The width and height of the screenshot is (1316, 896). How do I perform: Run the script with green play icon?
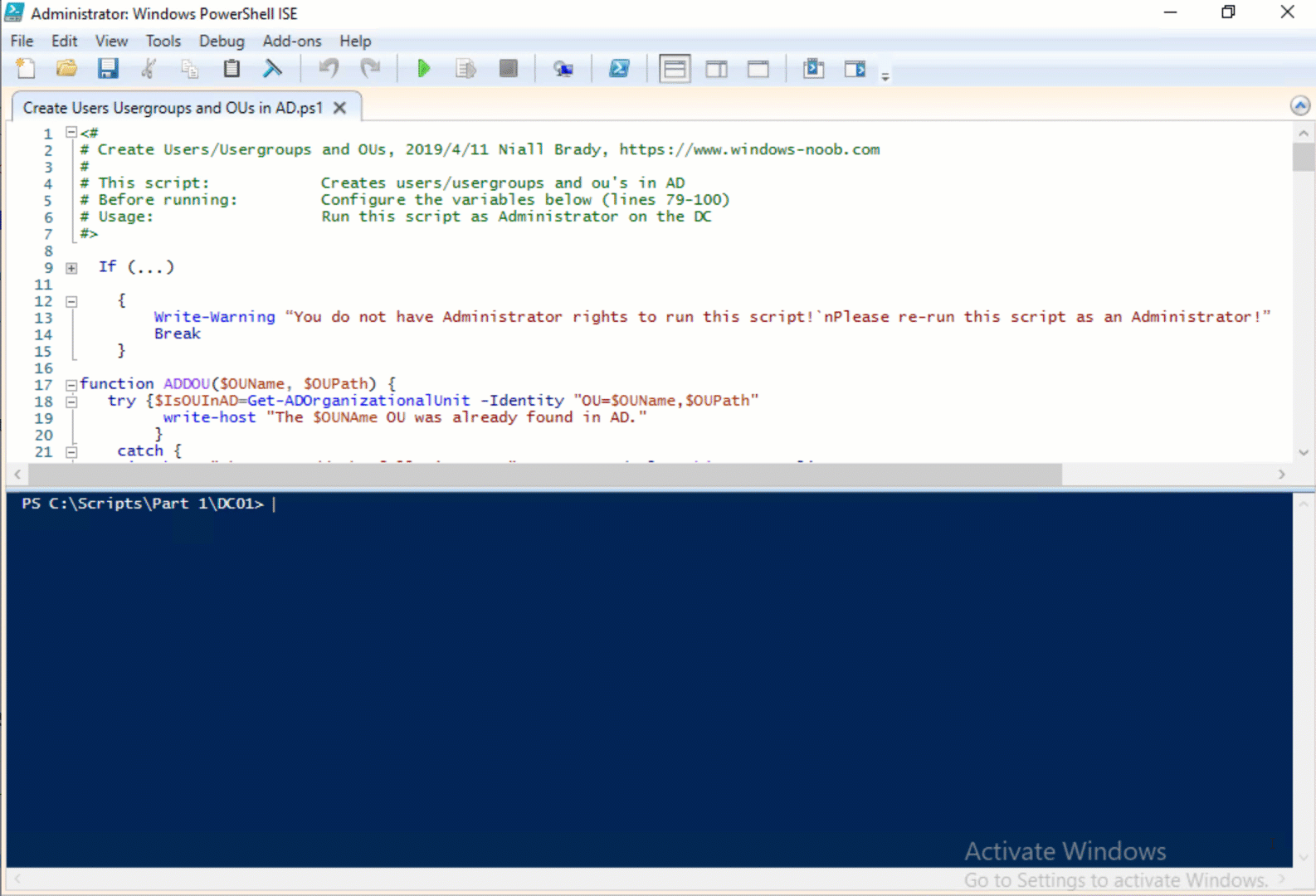coord(424,69)
